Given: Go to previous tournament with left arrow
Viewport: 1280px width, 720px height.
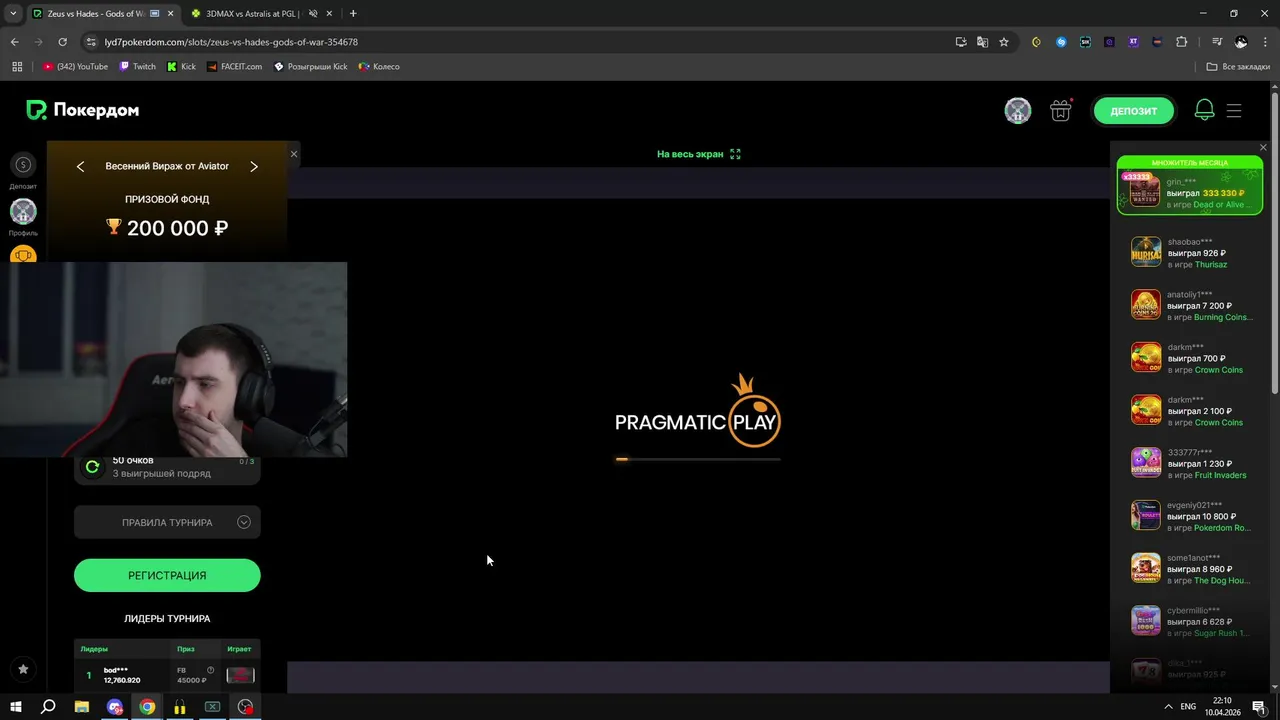Looking at the screenshot, I should (80, 167).
